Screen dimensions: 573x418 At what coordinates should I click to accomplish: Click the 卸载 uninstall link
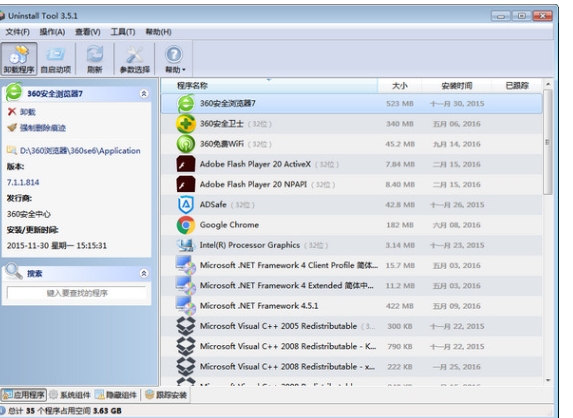tap(27, 112)
